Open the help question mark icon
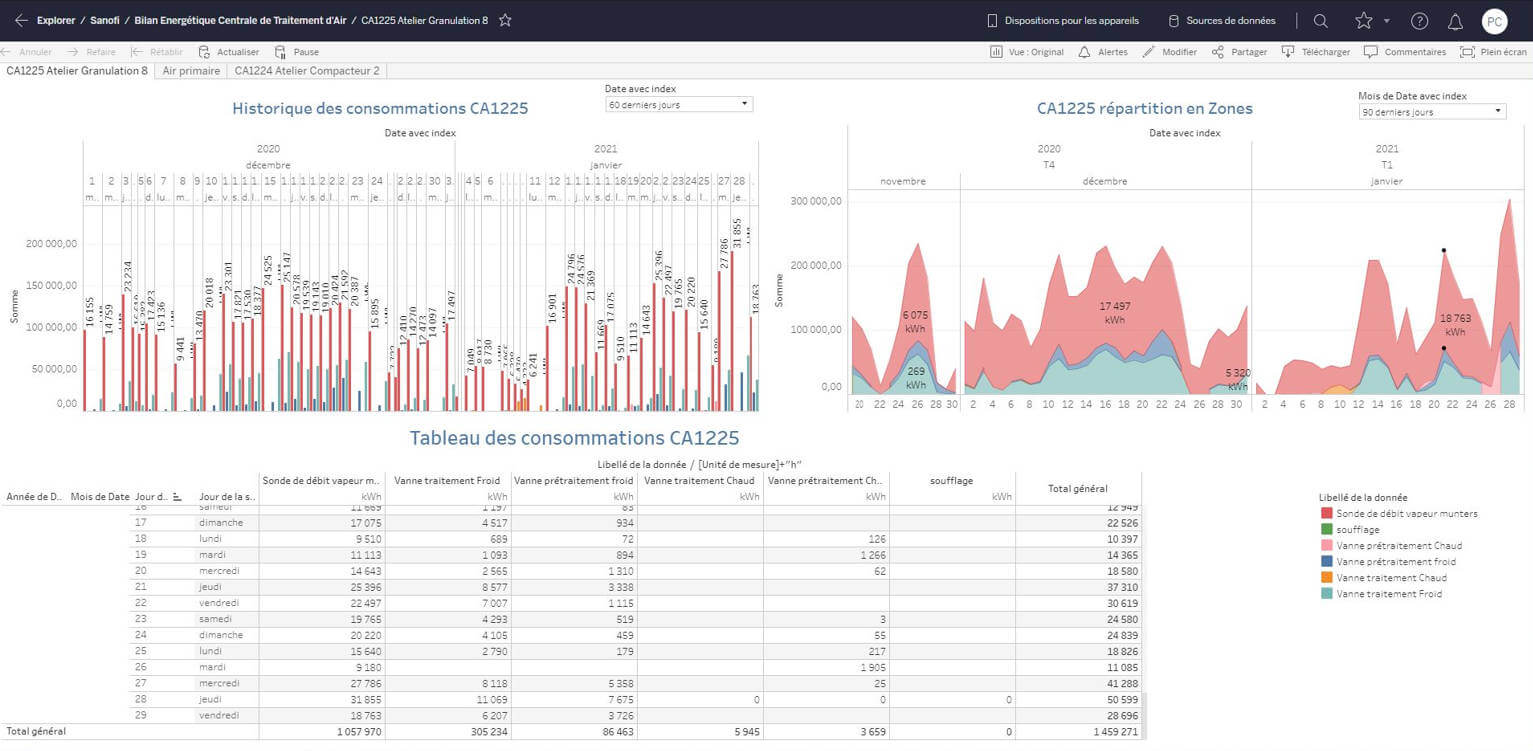Screen dimensions: 1533x751 tap(1419, 21)
